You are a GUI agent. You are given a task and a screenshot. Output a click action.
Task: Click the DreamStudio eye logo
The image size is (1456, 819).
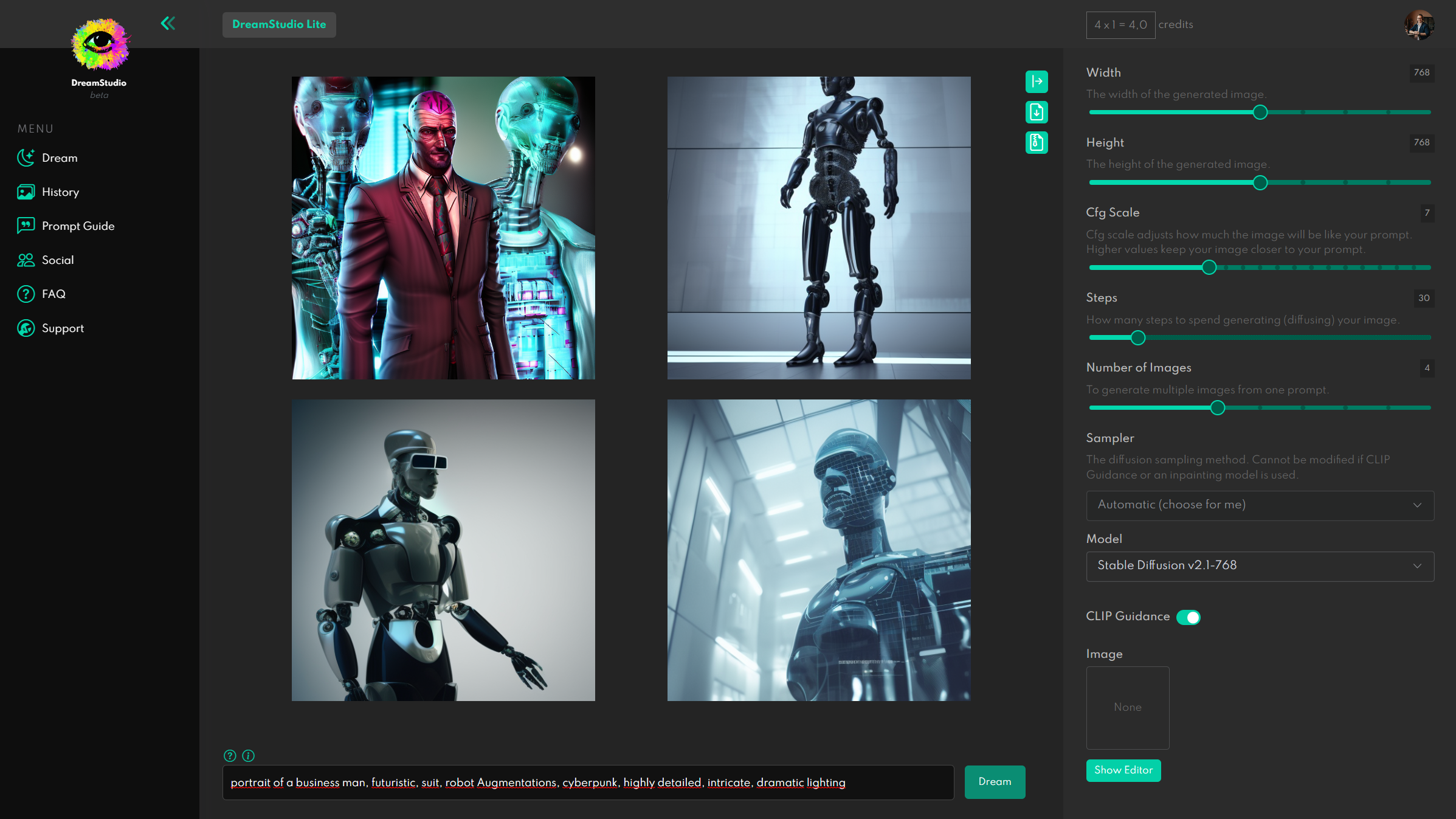pyautogui.click(x=99, y=44)
